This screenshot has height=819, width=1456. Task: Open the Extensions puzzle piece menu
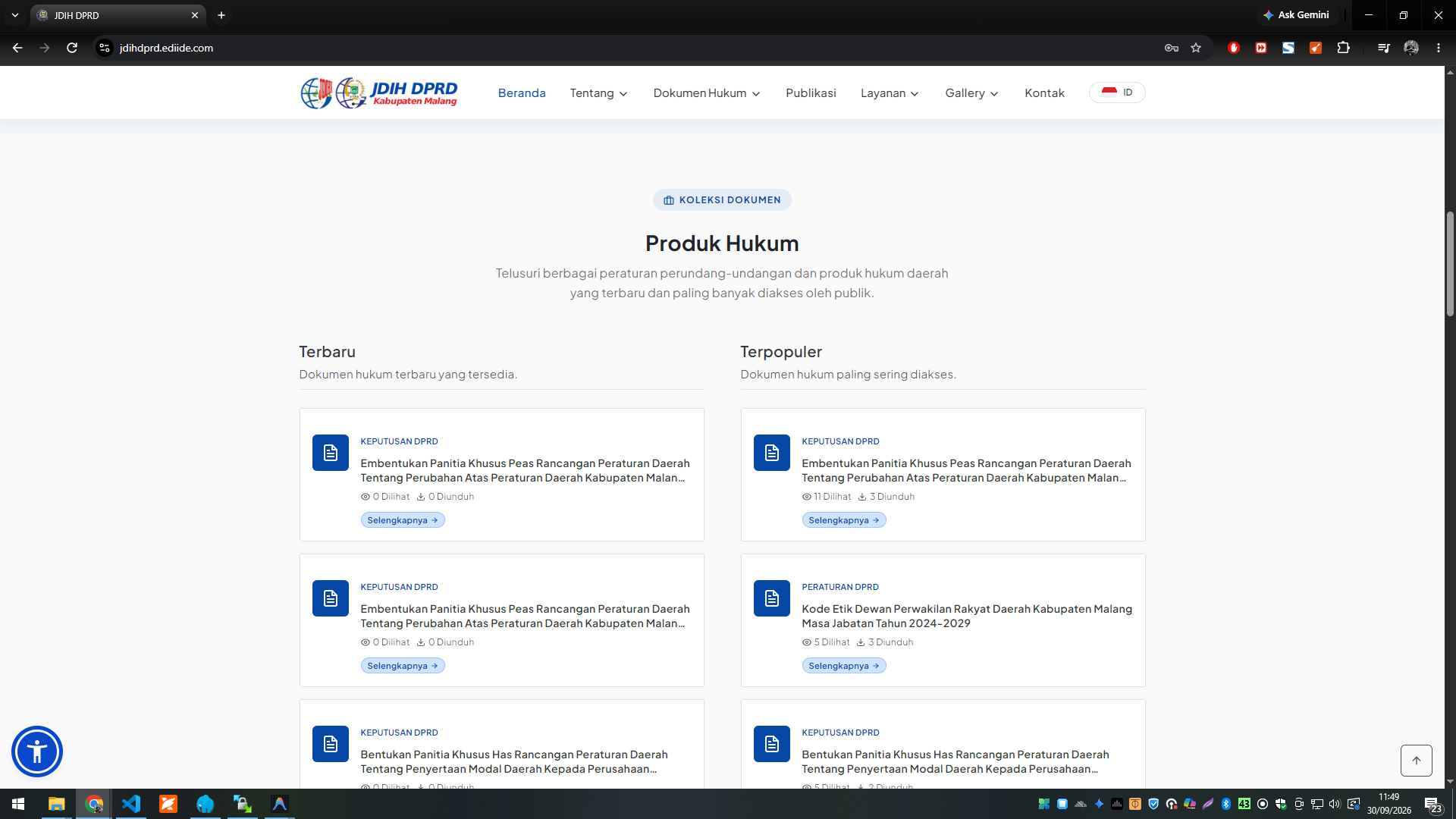1343,48
